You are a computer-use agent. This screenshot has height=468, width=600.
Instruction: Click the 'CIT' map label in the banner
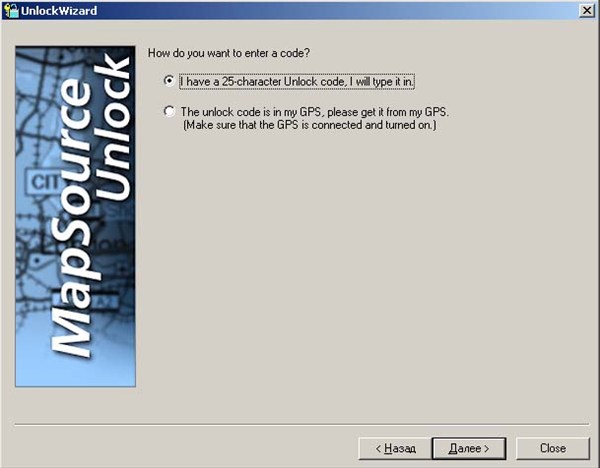(x=45, y=182)
